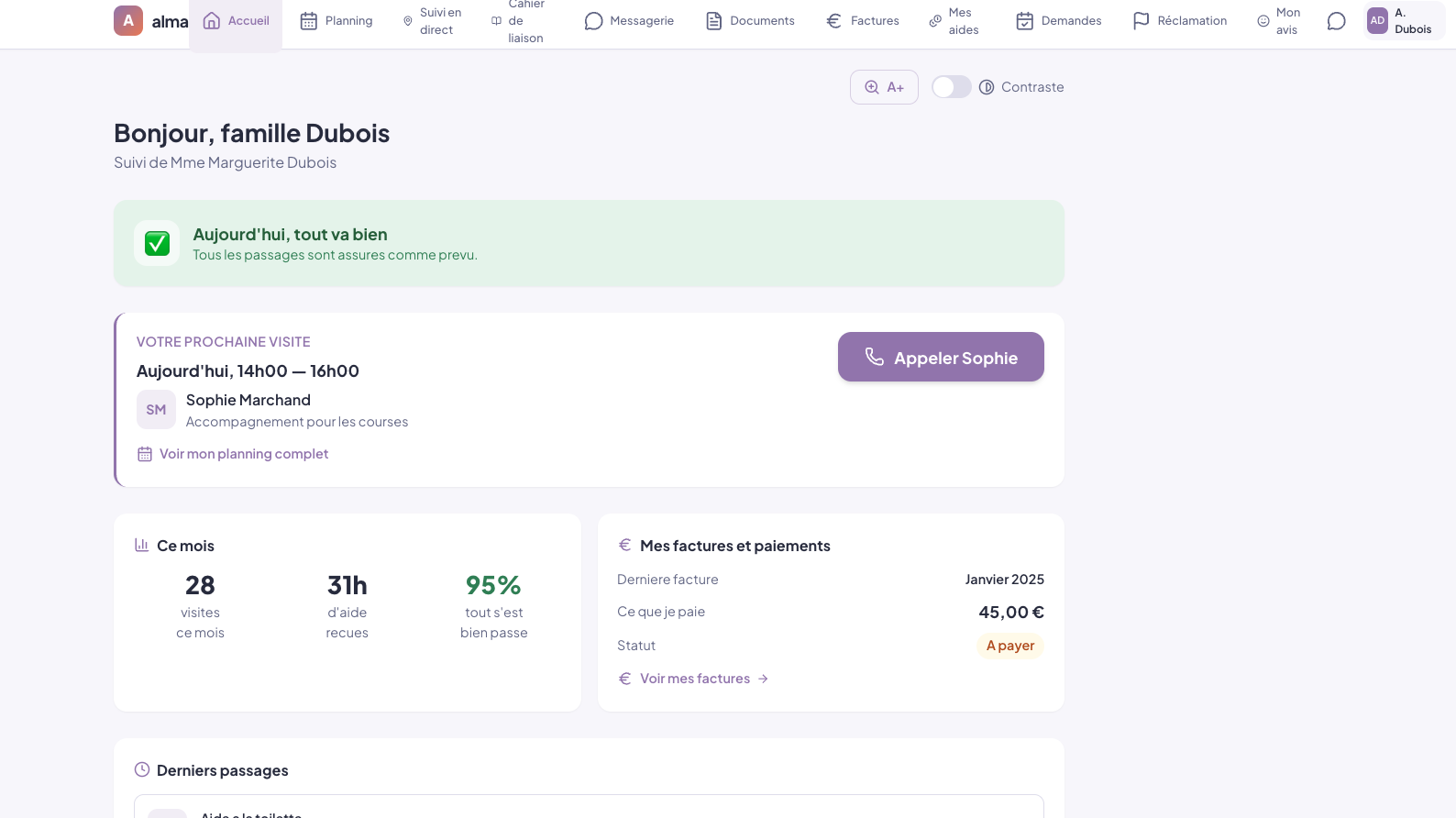Toggle the Contraste switch on
Viewport: 1456px width, 818px height.
pyautogui.click(x=951, y=87)
